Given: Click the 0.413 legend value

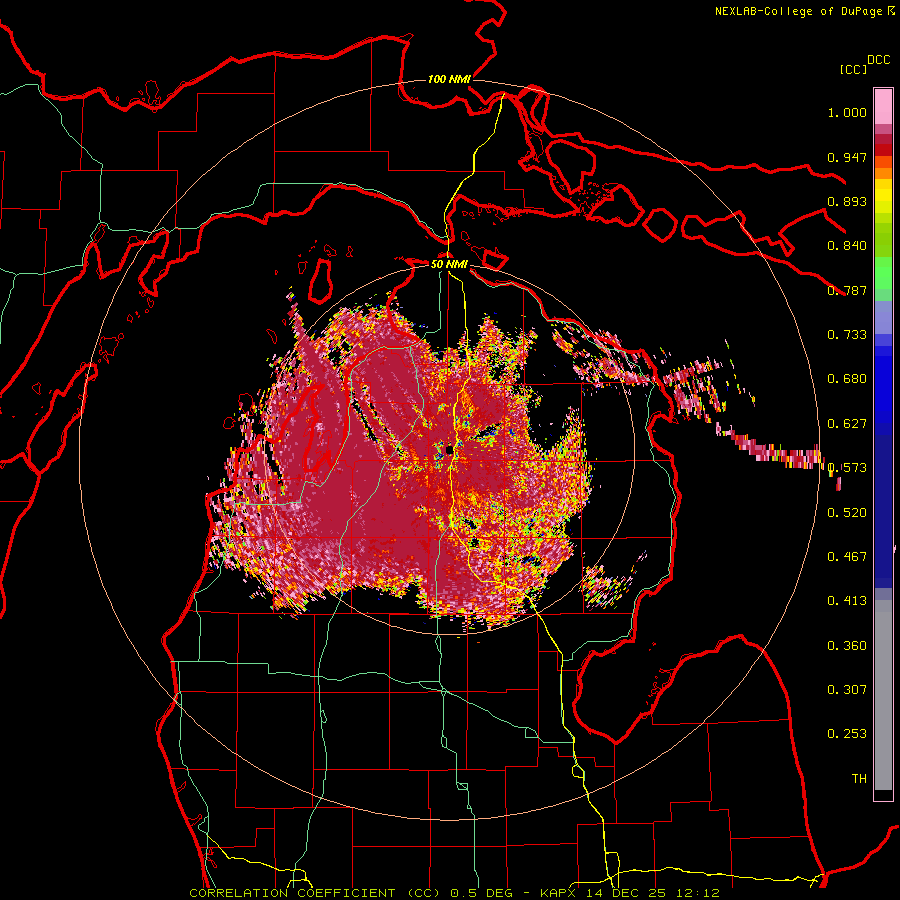Looking at the screenshot, I should coord(847,601).
